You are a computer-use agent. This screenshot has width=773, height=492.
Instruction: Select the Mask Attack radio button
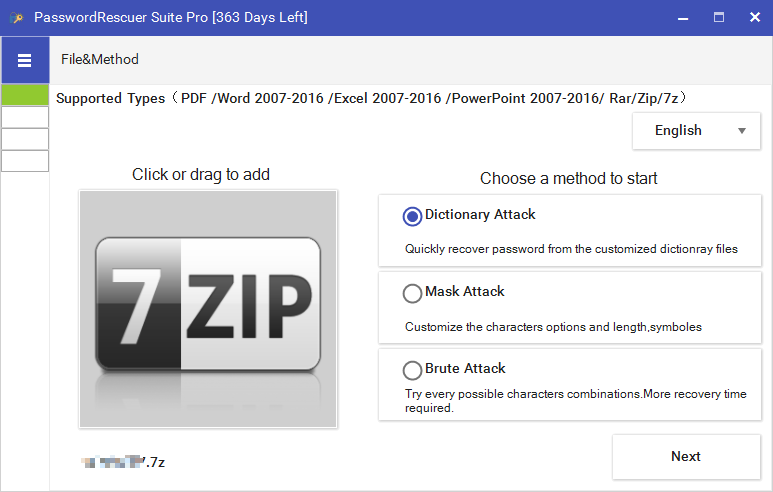pos(412,293)
